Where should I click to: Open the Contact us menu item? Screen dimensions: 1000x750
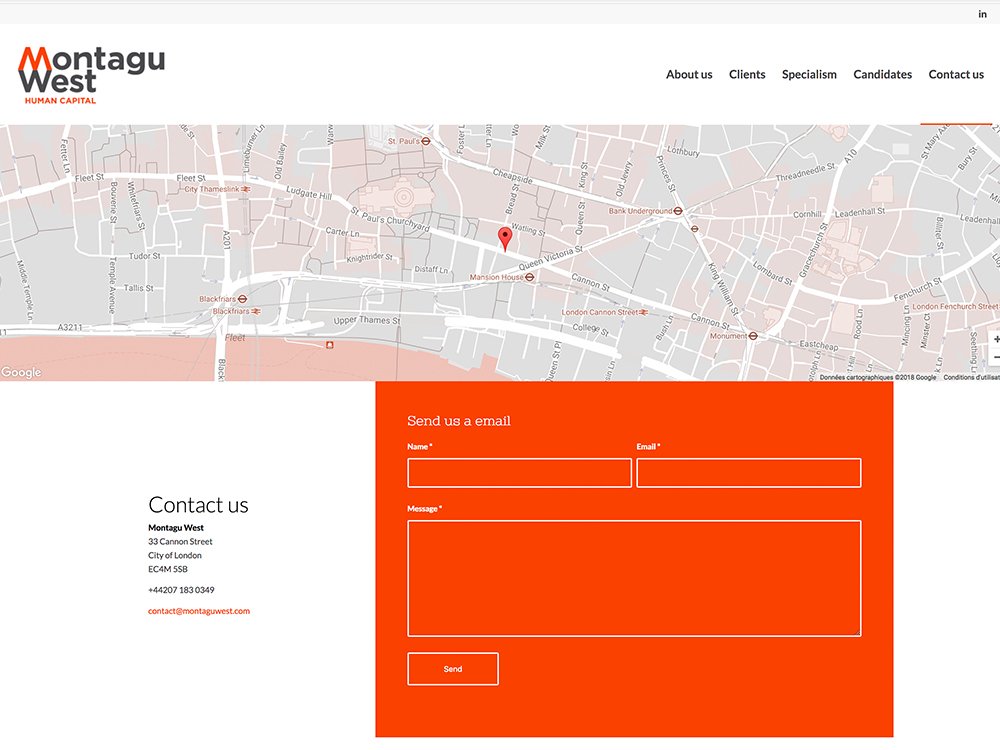[956, 75]
